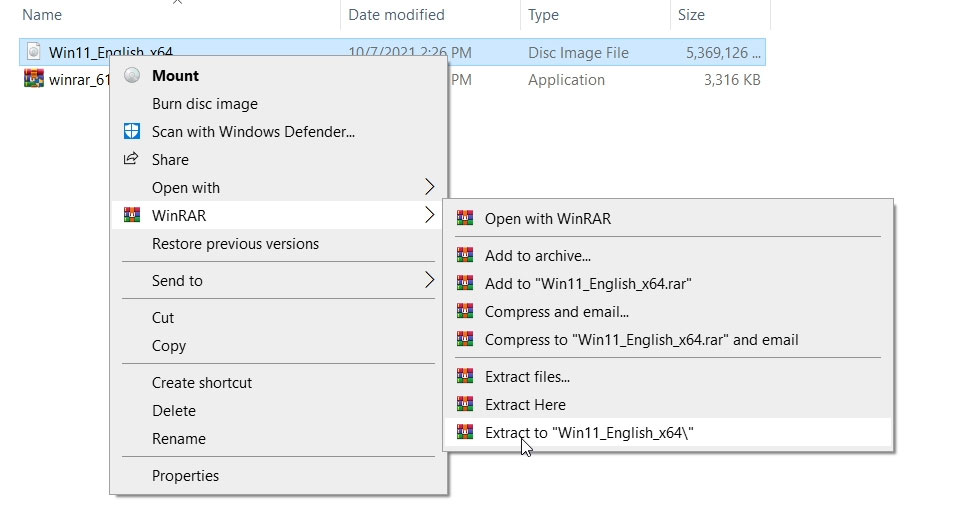Screen dimensions: 976x531
Task: Select Extract files... option
Action: coord(527,377)
